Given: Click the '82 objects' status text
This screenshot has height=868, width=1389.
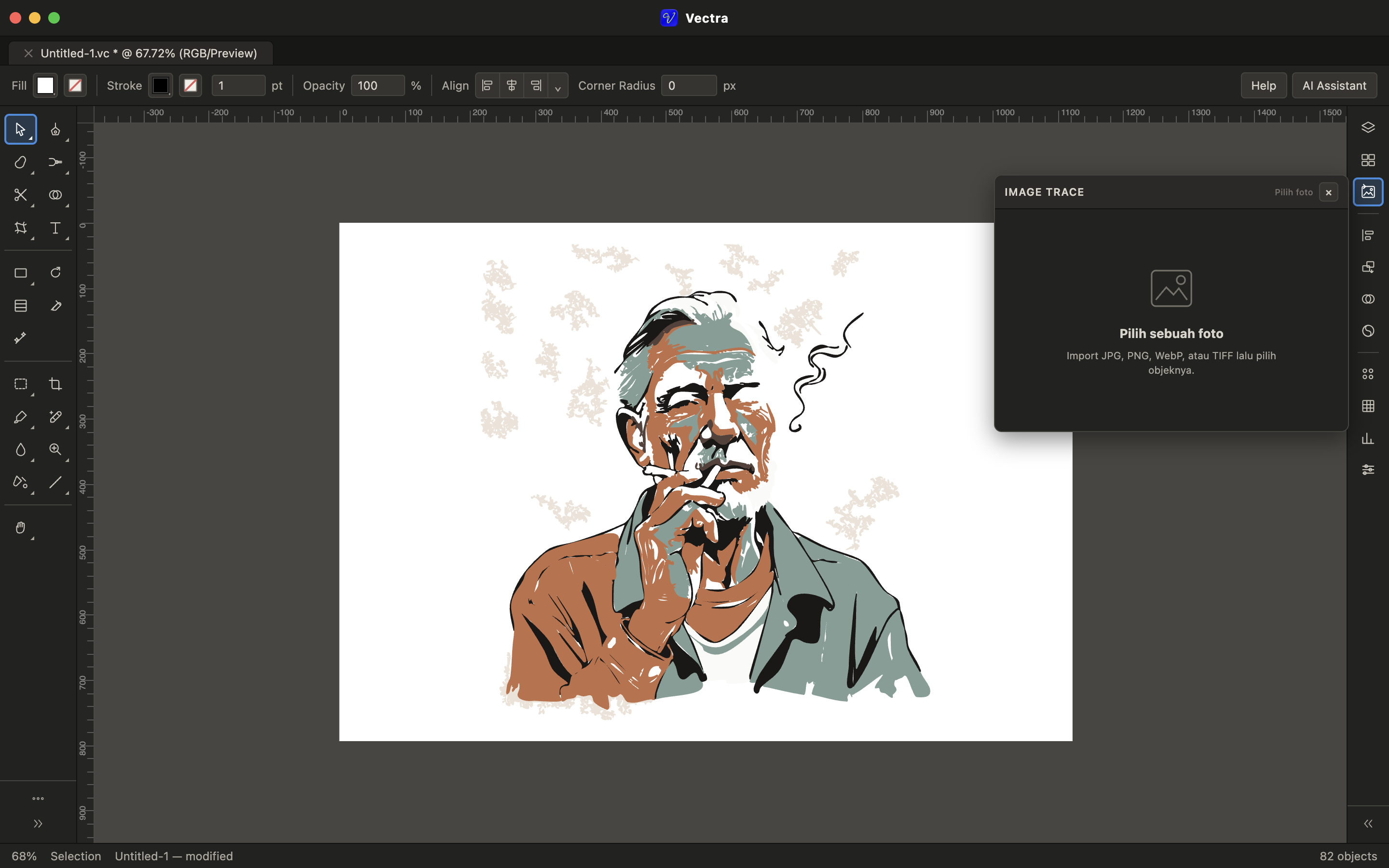Looking at the screenshot, I should click(x=1348, y=856).
